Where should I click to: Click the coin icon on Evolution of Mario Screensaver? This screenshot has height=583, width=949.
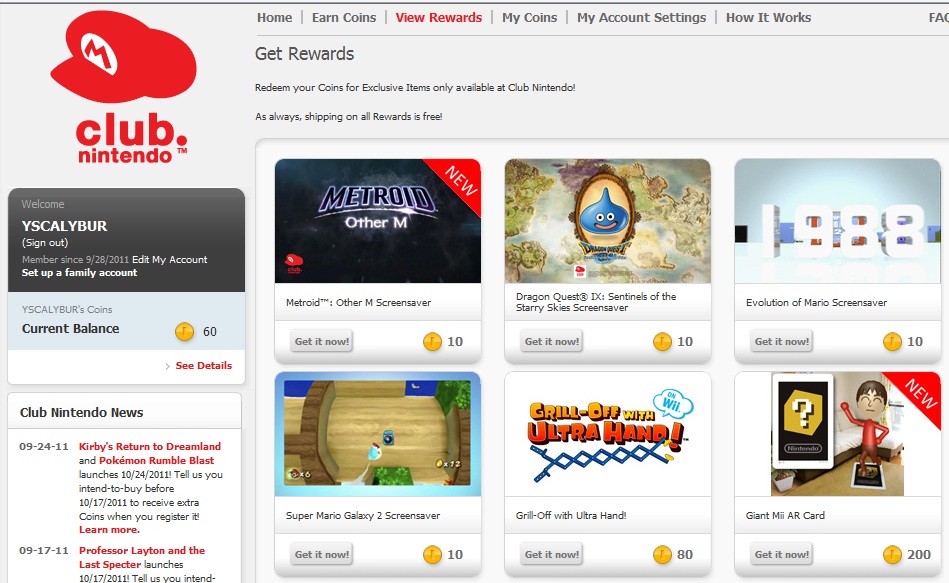point(892,341)
